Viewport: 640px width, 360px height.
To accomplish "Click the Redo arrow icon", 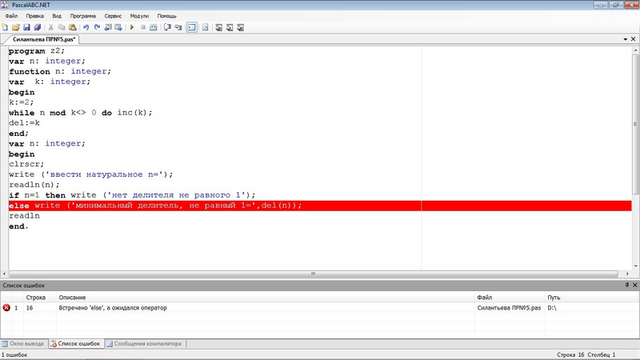I will [97, 27].
